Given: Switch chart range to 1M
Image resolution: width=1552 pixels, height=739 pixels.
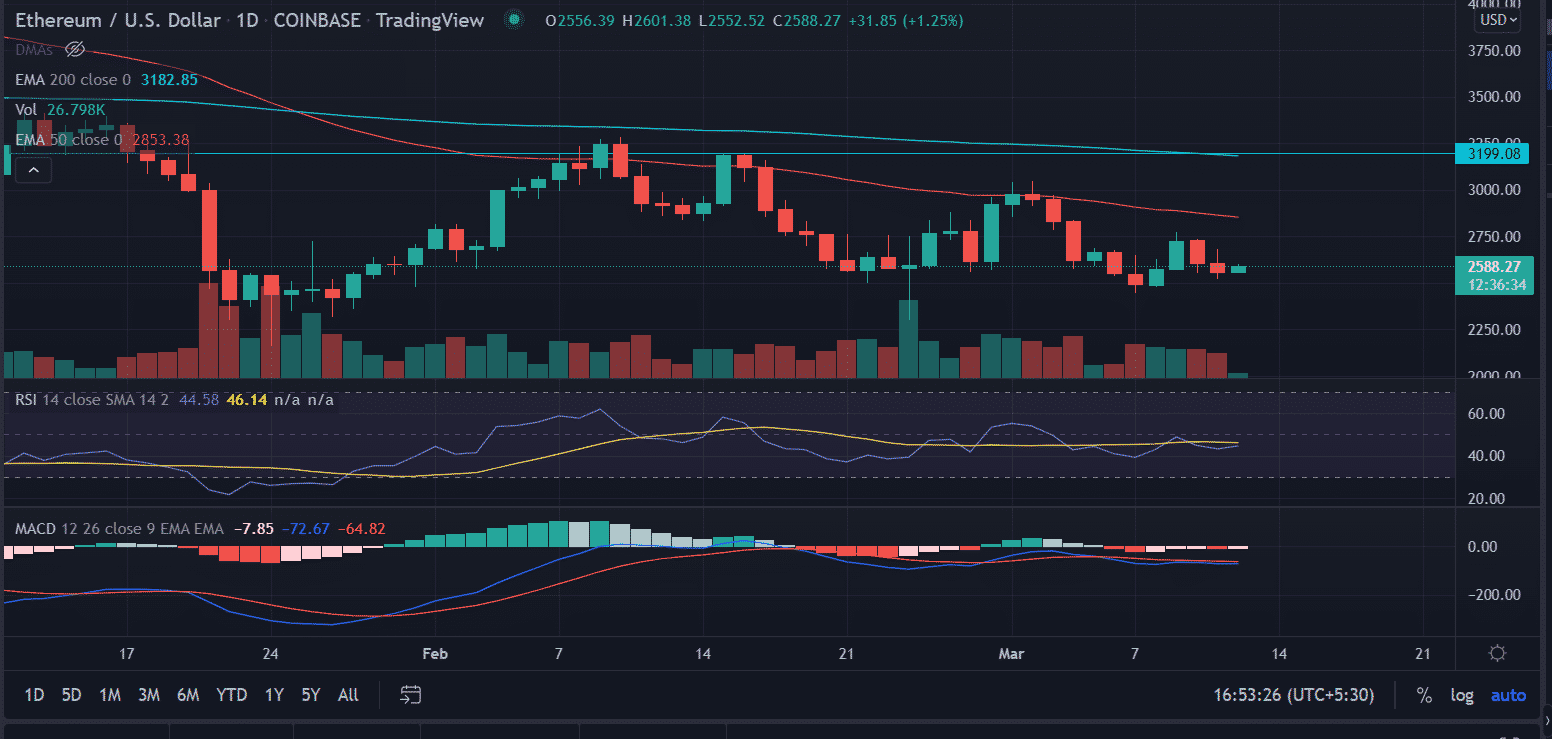Looking at the screenshot, I should click(110, 694).
